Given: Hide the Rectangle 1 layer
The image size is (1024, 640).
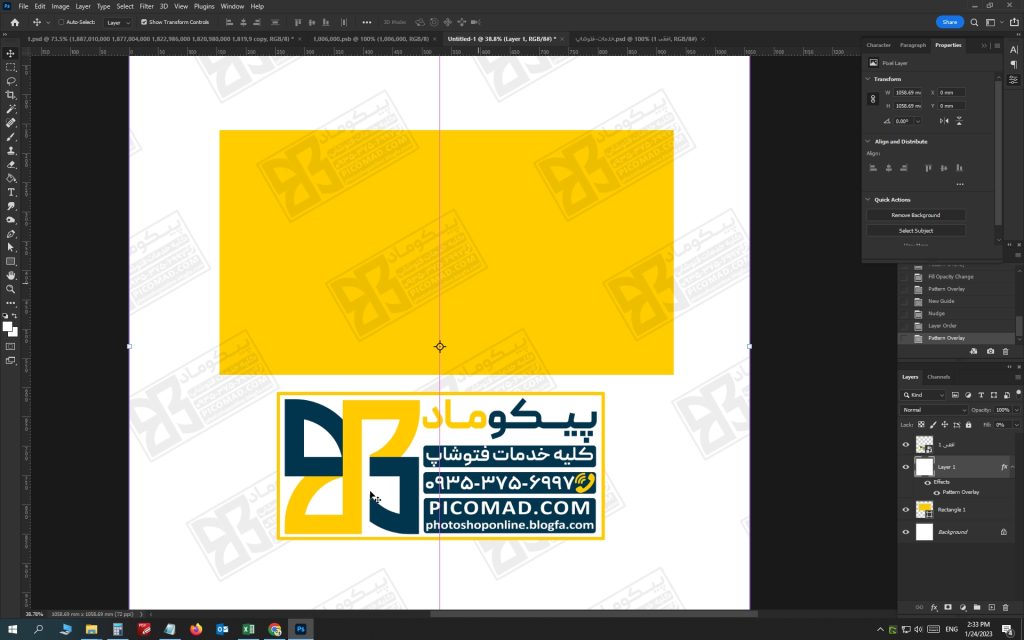Looking at the screenshot, I should tap(906, 510).
